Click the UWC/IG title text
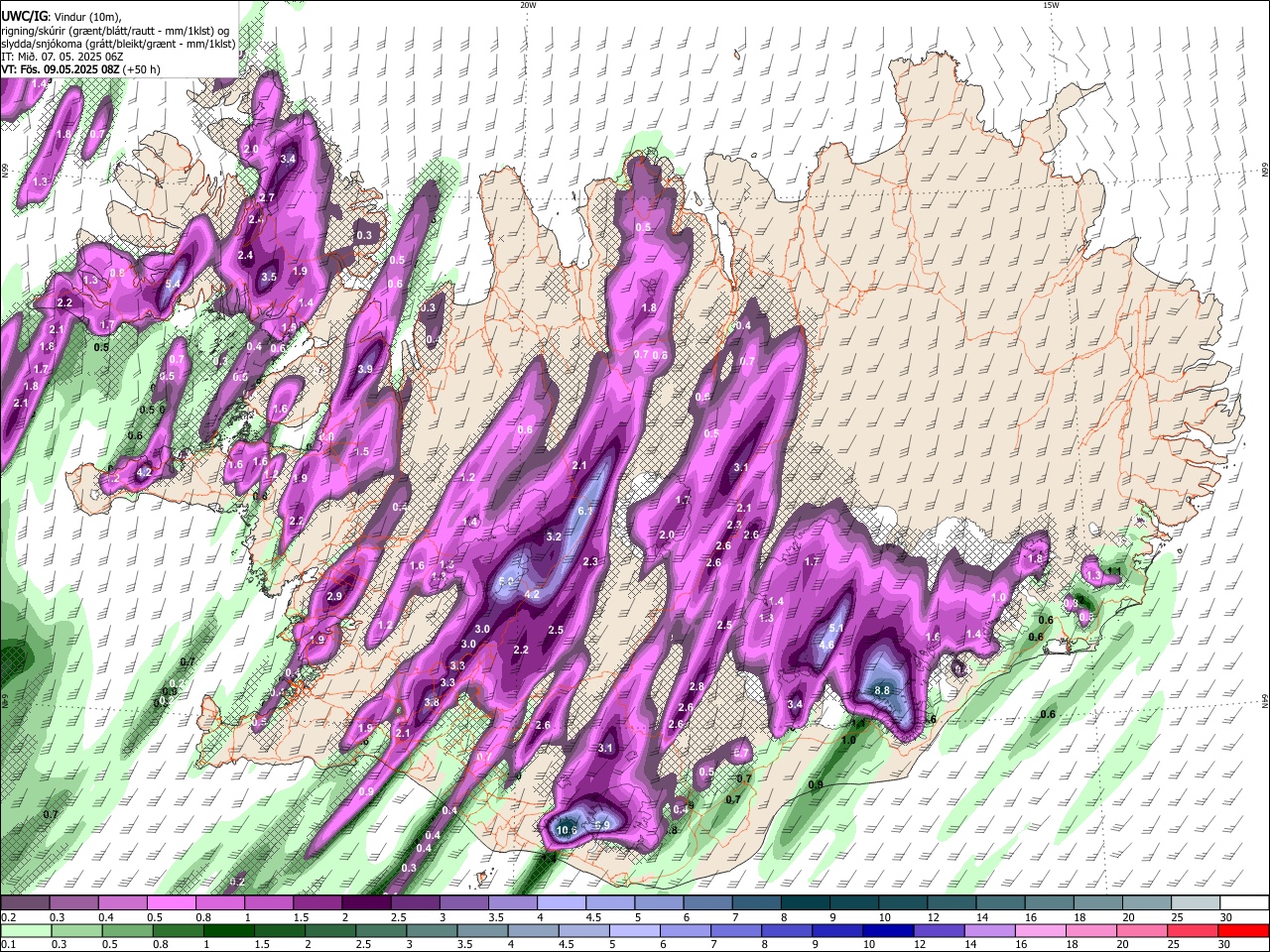The width and height of the screenshot is (1270, 952). coord(23,16)
